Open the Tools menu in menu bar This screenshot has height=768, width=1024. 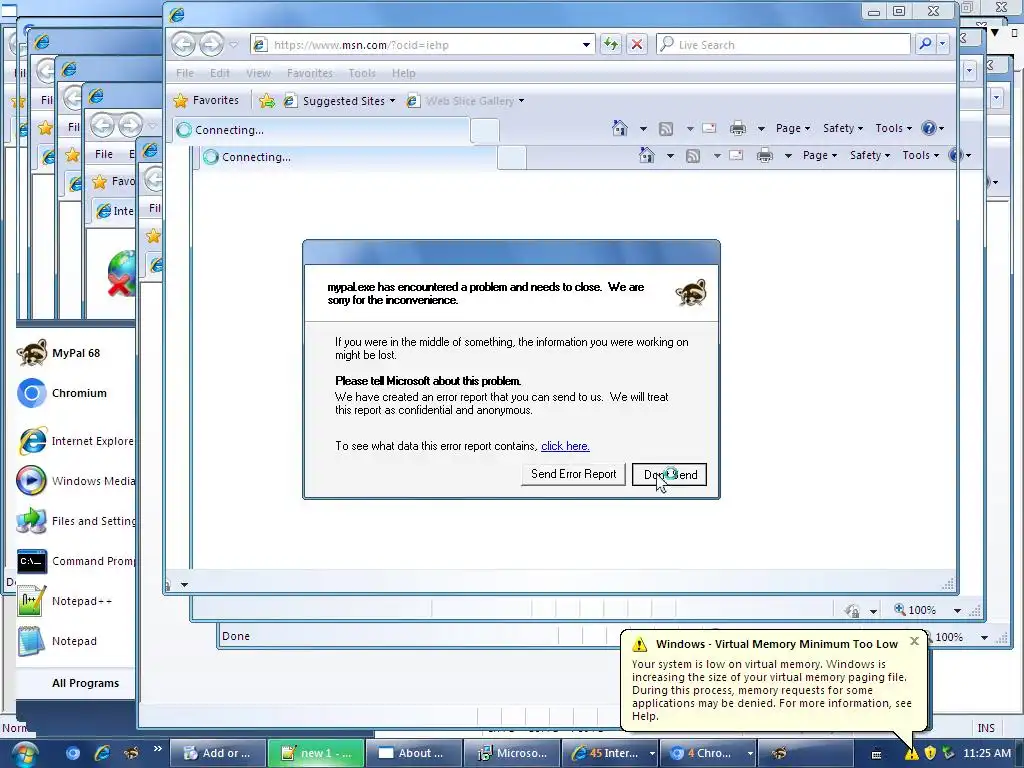362,73
